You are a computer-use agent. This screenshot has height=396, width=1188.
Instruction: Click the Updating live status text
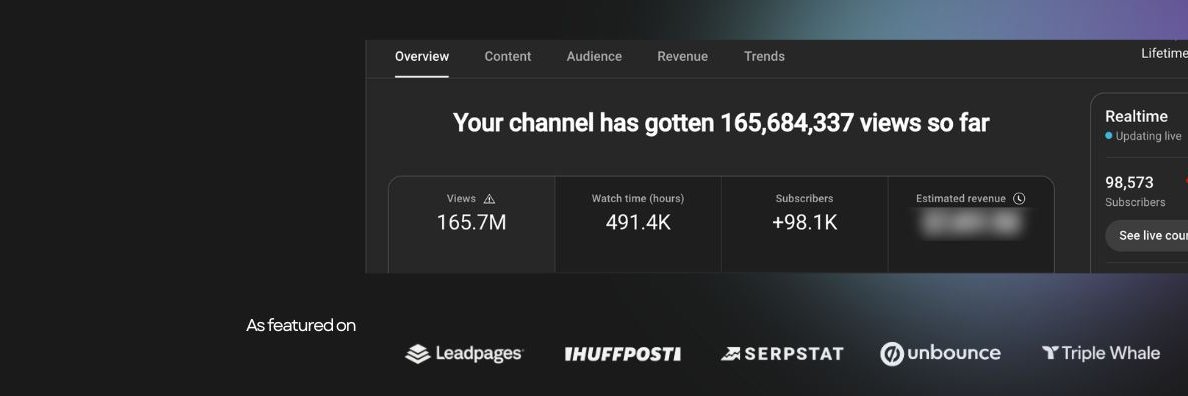pos(1148,136)
